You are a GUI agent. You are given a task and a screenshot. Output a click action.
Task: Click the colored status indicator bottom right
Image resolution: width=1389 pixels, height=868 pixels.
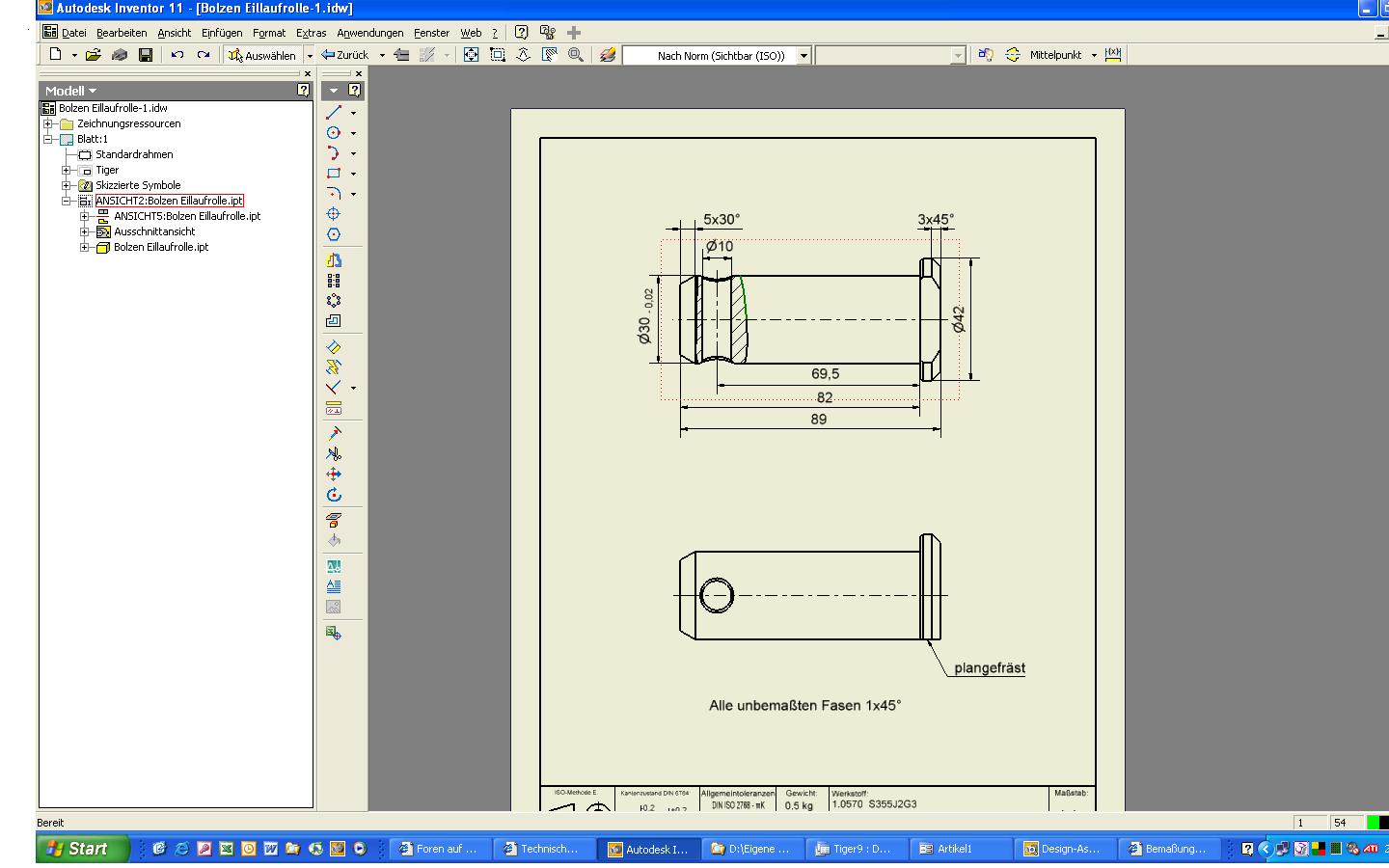click(1374, 822)
